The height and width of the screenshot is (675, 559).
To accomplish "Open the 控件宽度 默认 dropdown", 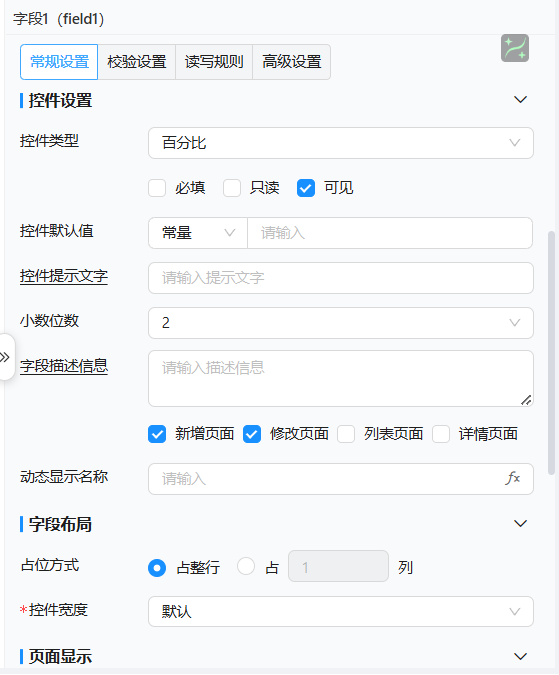I will click(x=341, y=611).
